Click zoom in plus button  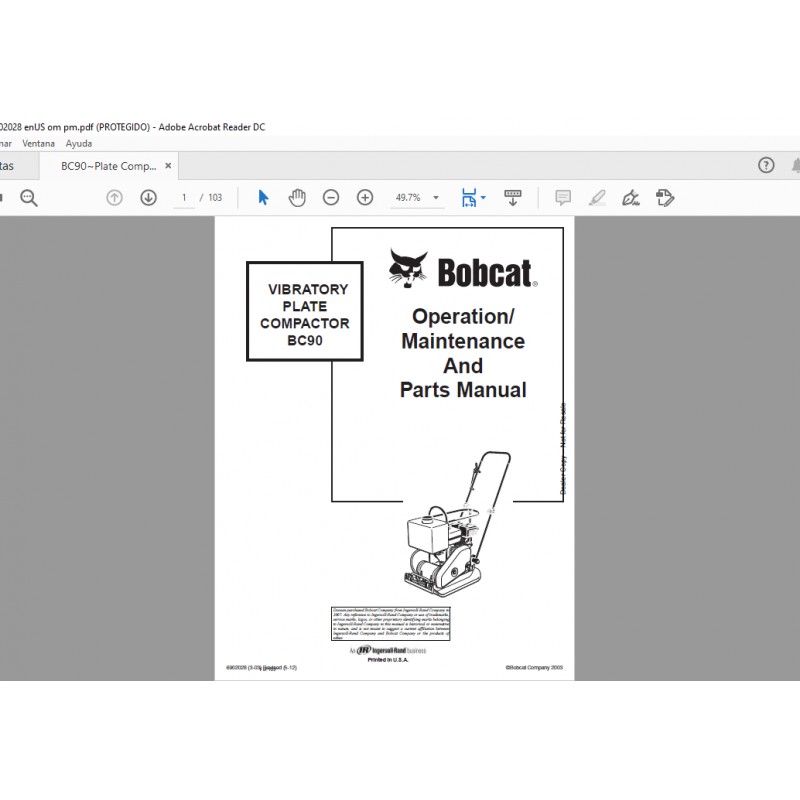click(x=364, y=197)
